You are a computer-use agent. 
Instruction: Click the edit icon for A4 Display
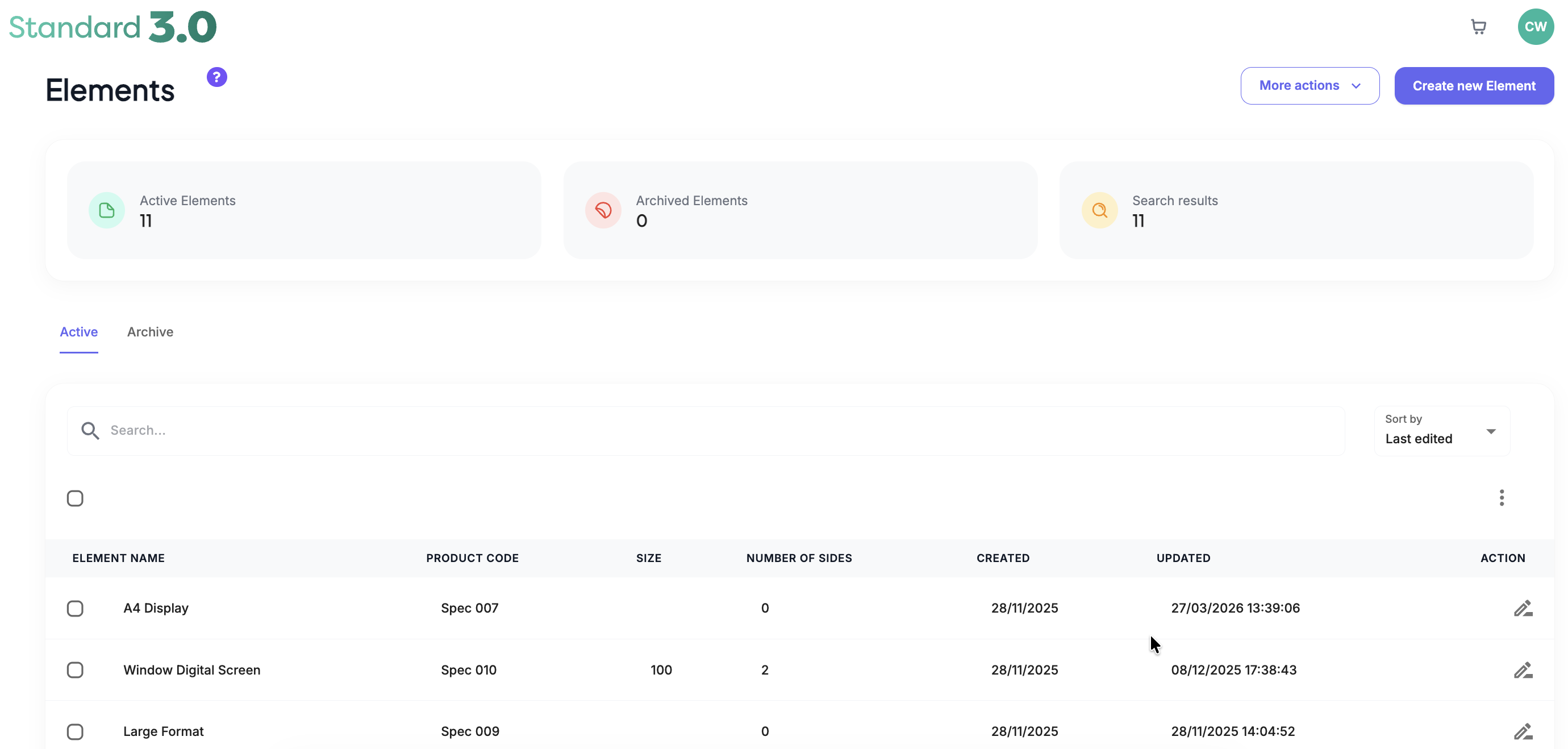1523,608
